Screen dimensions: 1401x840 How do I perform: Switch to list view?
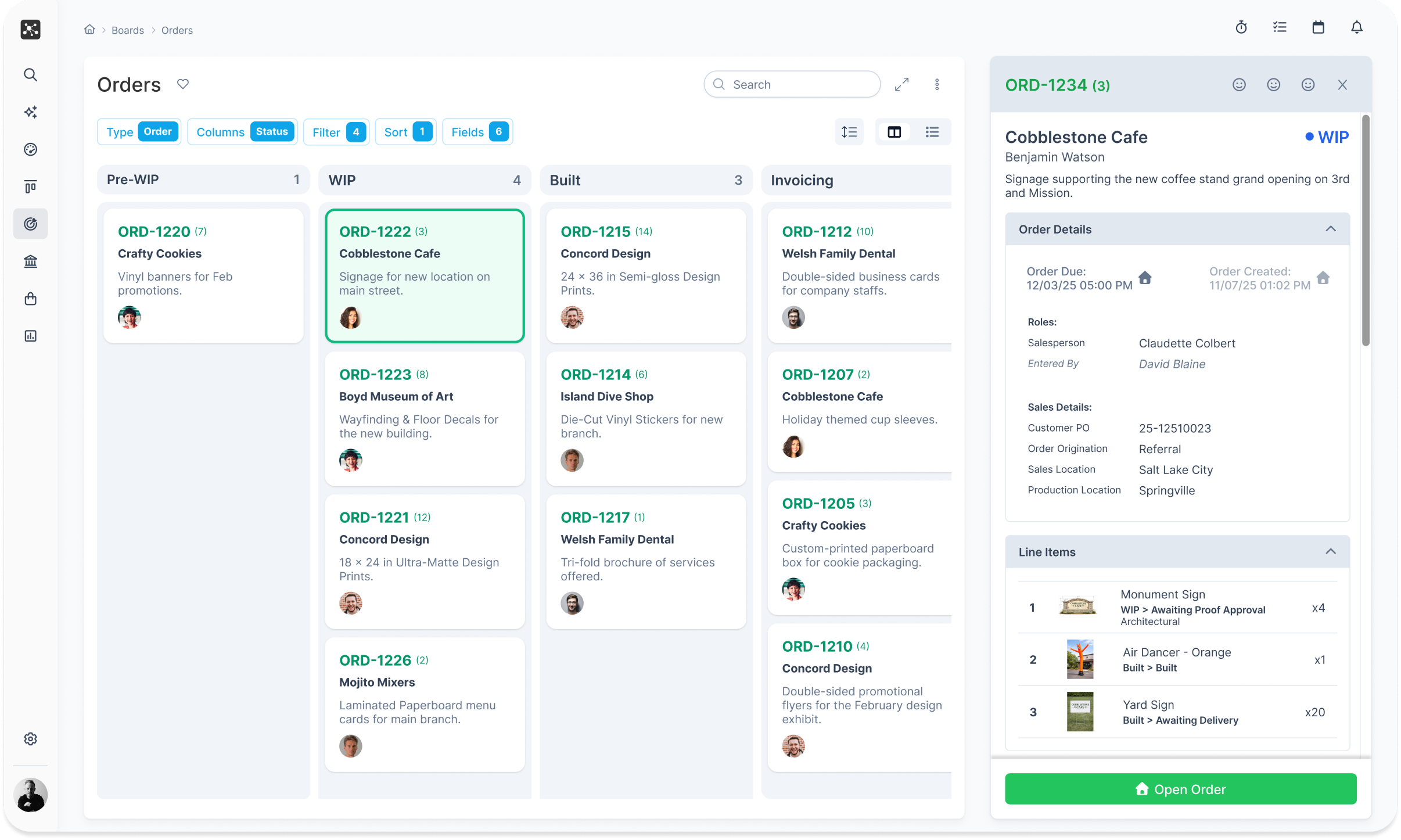[932, 132]
